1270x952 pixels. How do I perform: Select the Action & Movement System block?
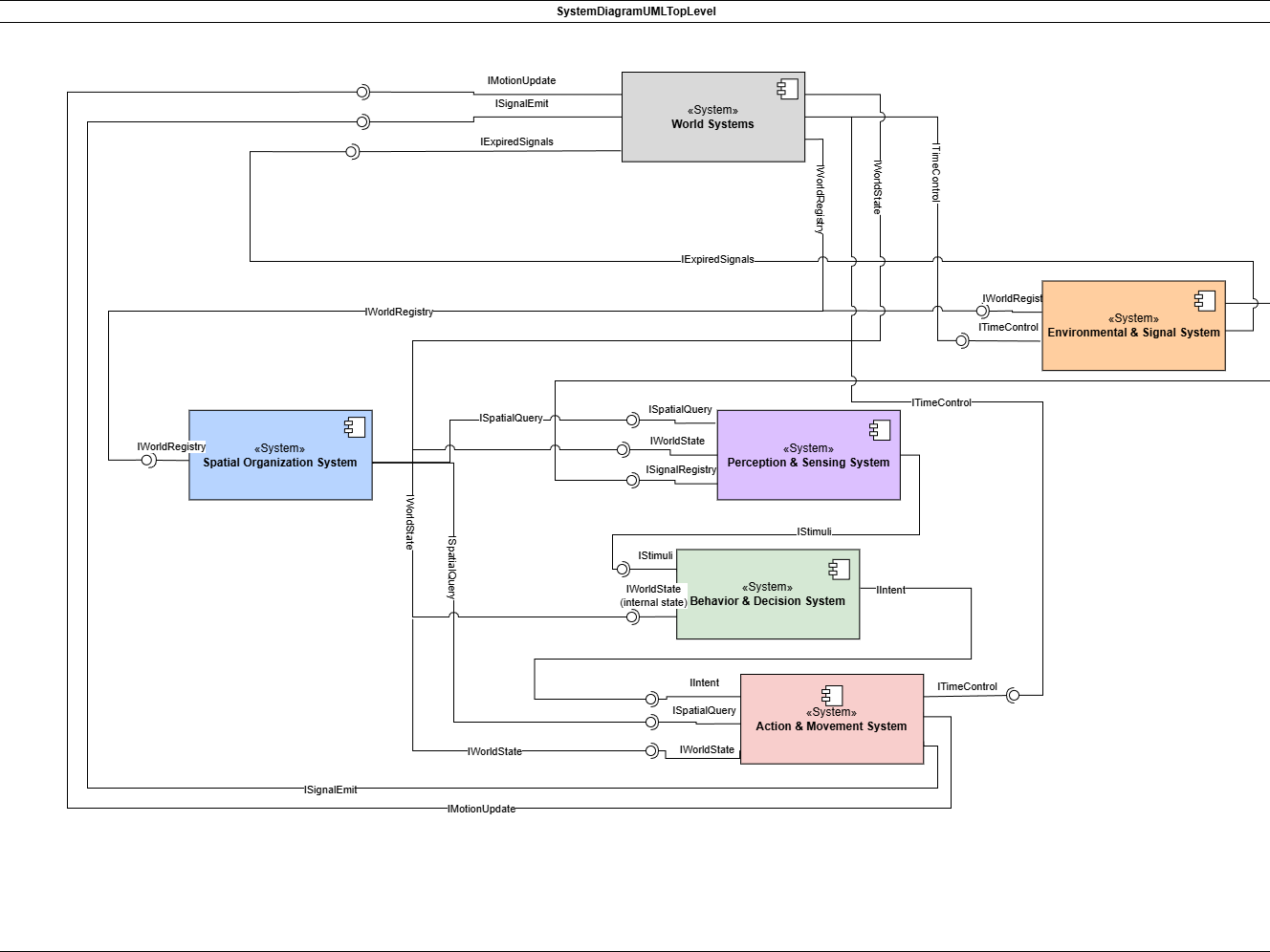[x=832, y=719]
